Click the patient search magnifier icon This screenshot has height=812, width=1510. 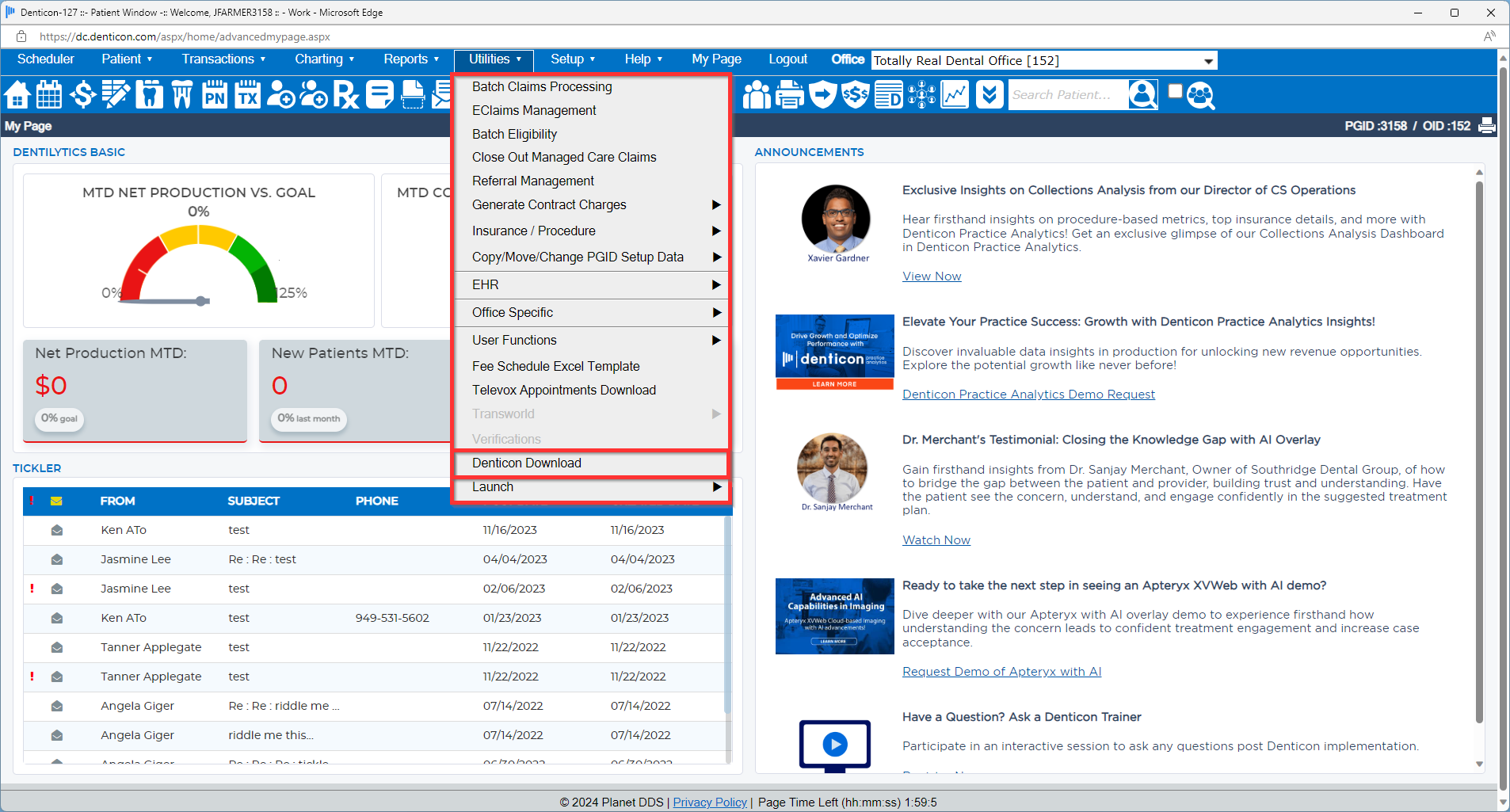1142,94
